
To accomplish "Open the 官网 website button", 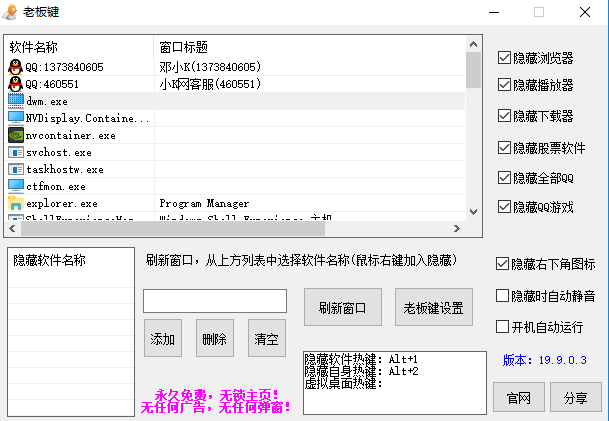I will pyautogui.click(x=519, y=397).
